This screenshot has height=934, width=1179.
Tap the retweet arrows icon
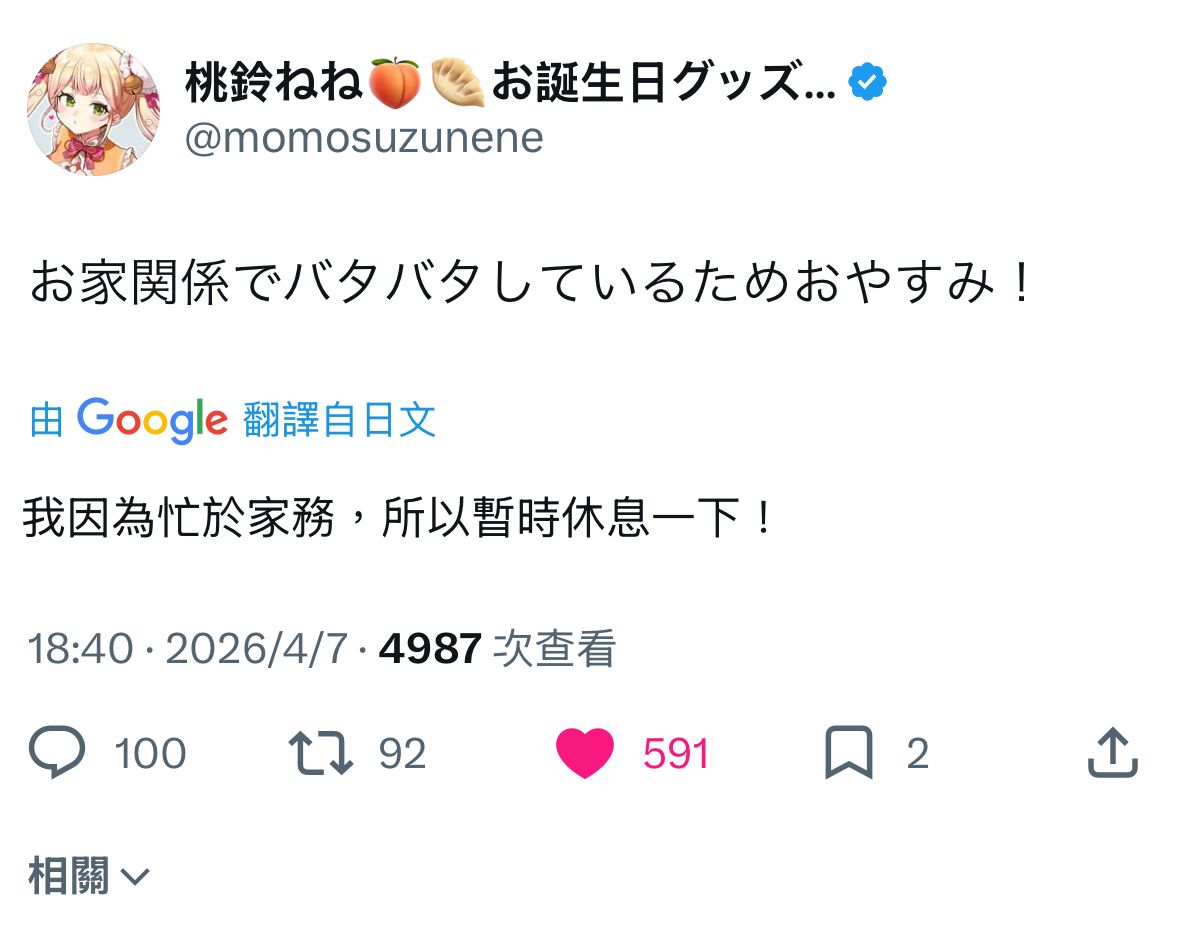click(320, 754)
